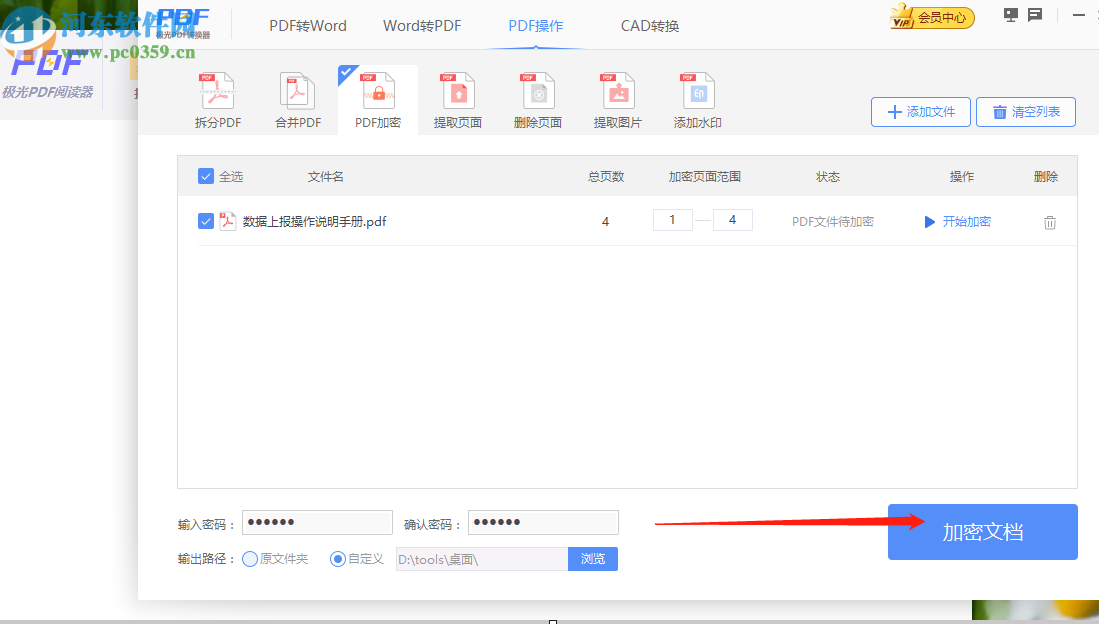This screenshot has width=1099, height=624.
Task: Open the CAD转换 tab
Action: point(648,26)
